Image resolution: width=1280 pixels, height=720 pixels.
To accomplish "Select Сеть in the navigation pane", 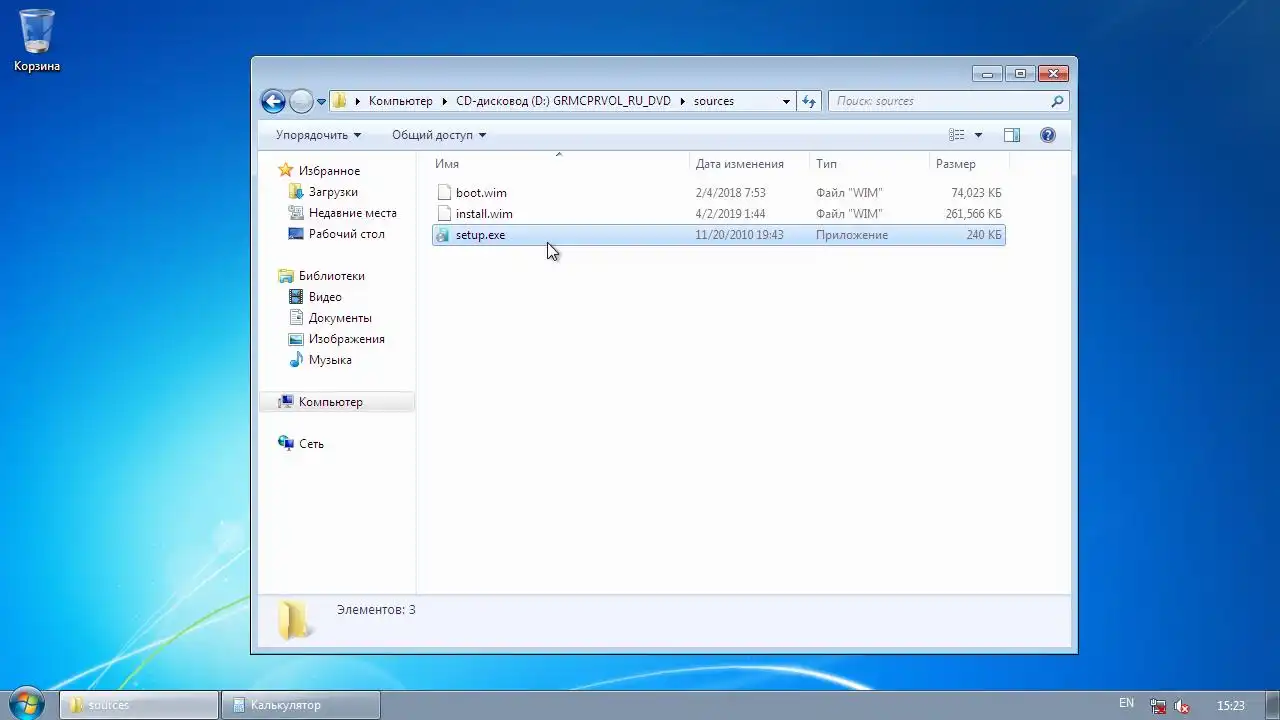I will [311, 444].
